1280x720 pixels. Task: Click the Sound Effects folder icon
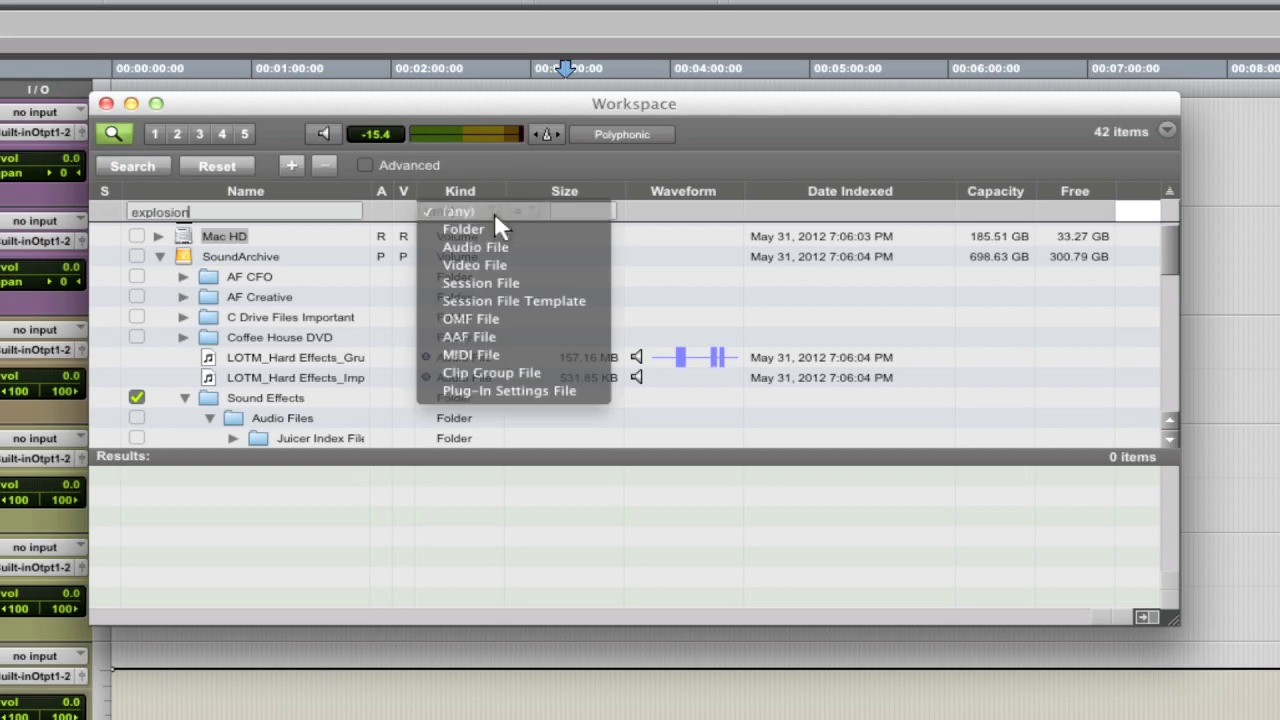[208, 398]
